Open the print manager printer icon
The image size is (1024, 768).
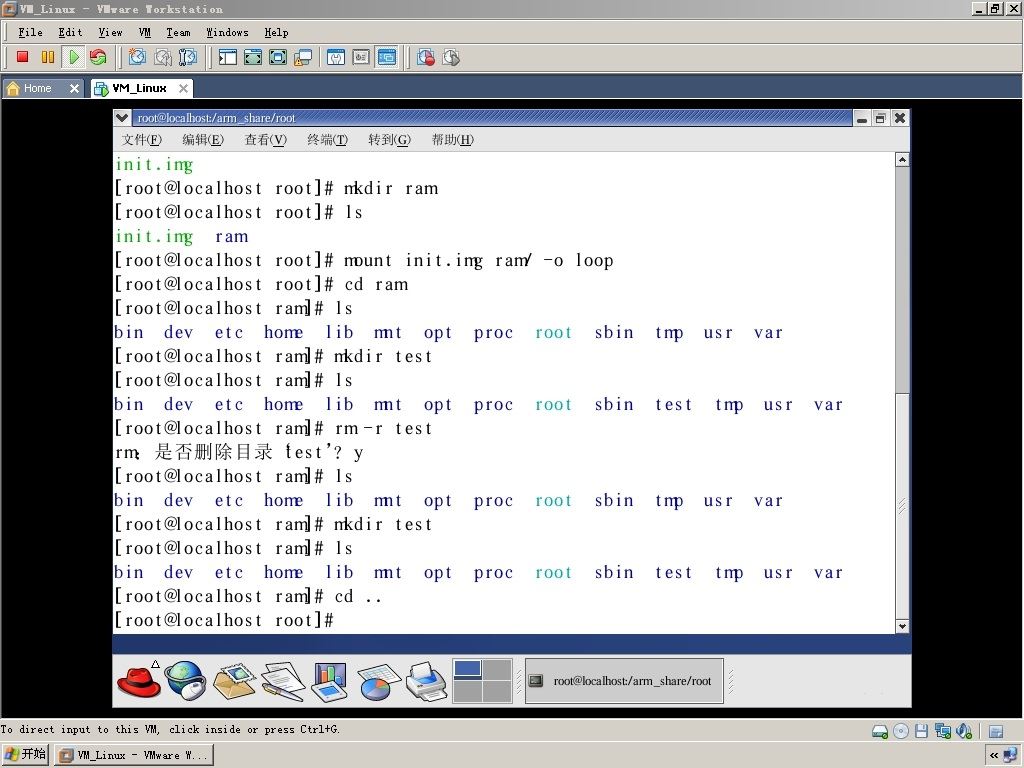(426, 680)
